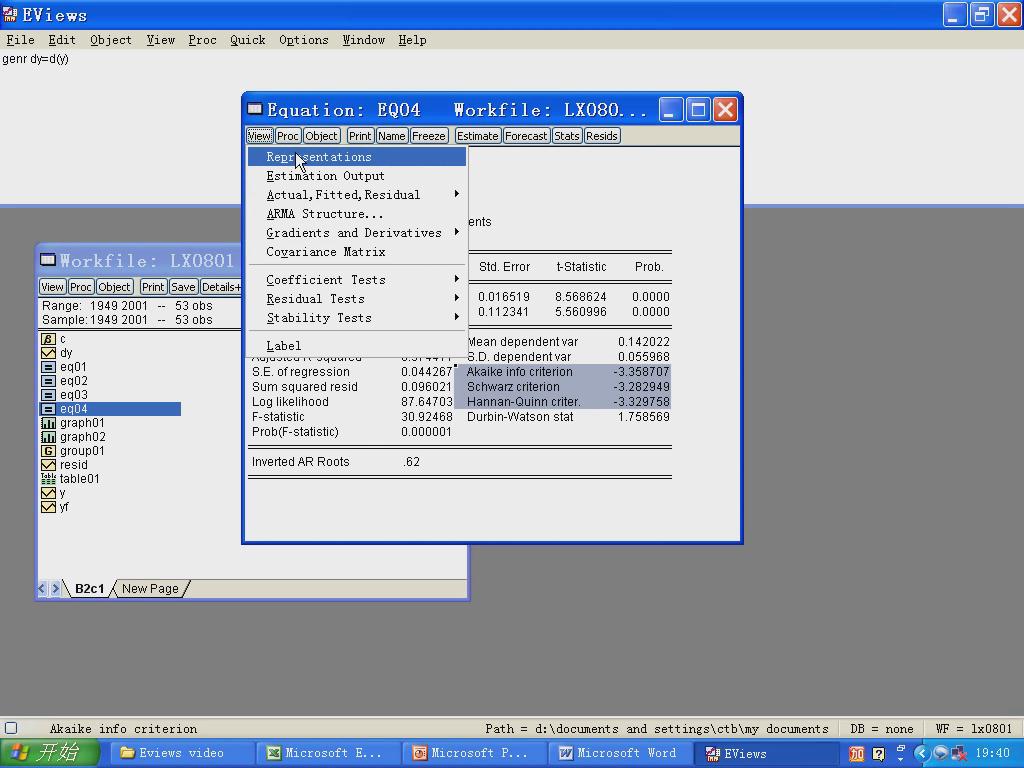Click the eq03 equation icon
The image size is (1024, 768).
click(x=48, y=395)
